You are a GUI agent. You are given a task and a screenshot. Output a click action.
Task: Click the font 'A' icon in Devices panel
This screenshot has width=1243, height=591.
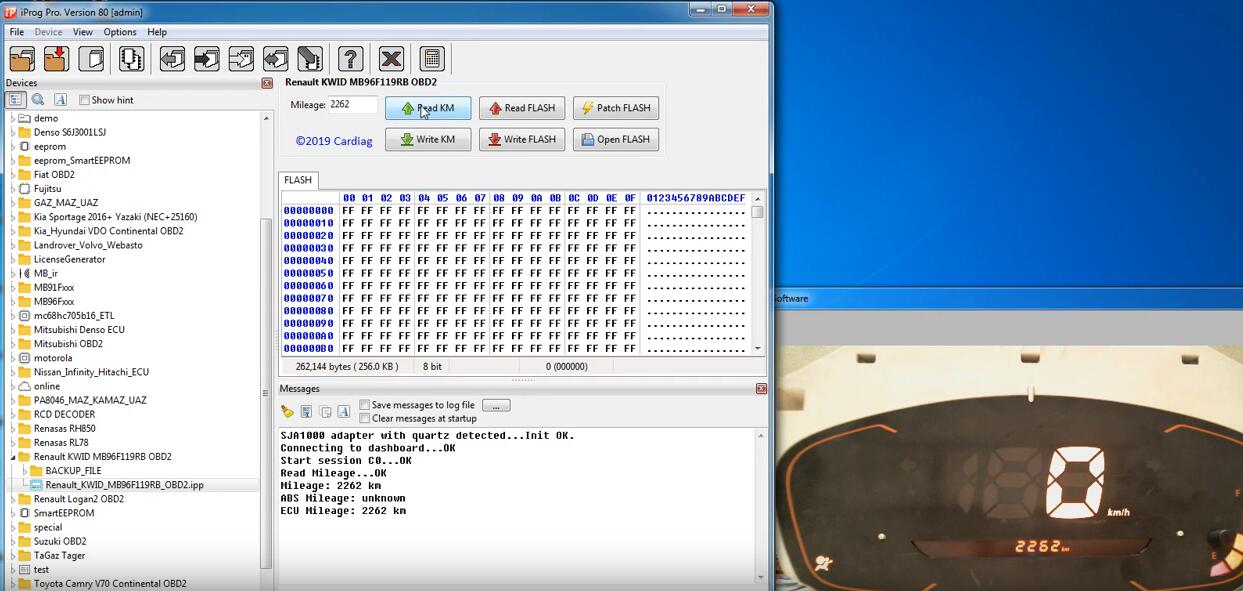coord(60,100)
